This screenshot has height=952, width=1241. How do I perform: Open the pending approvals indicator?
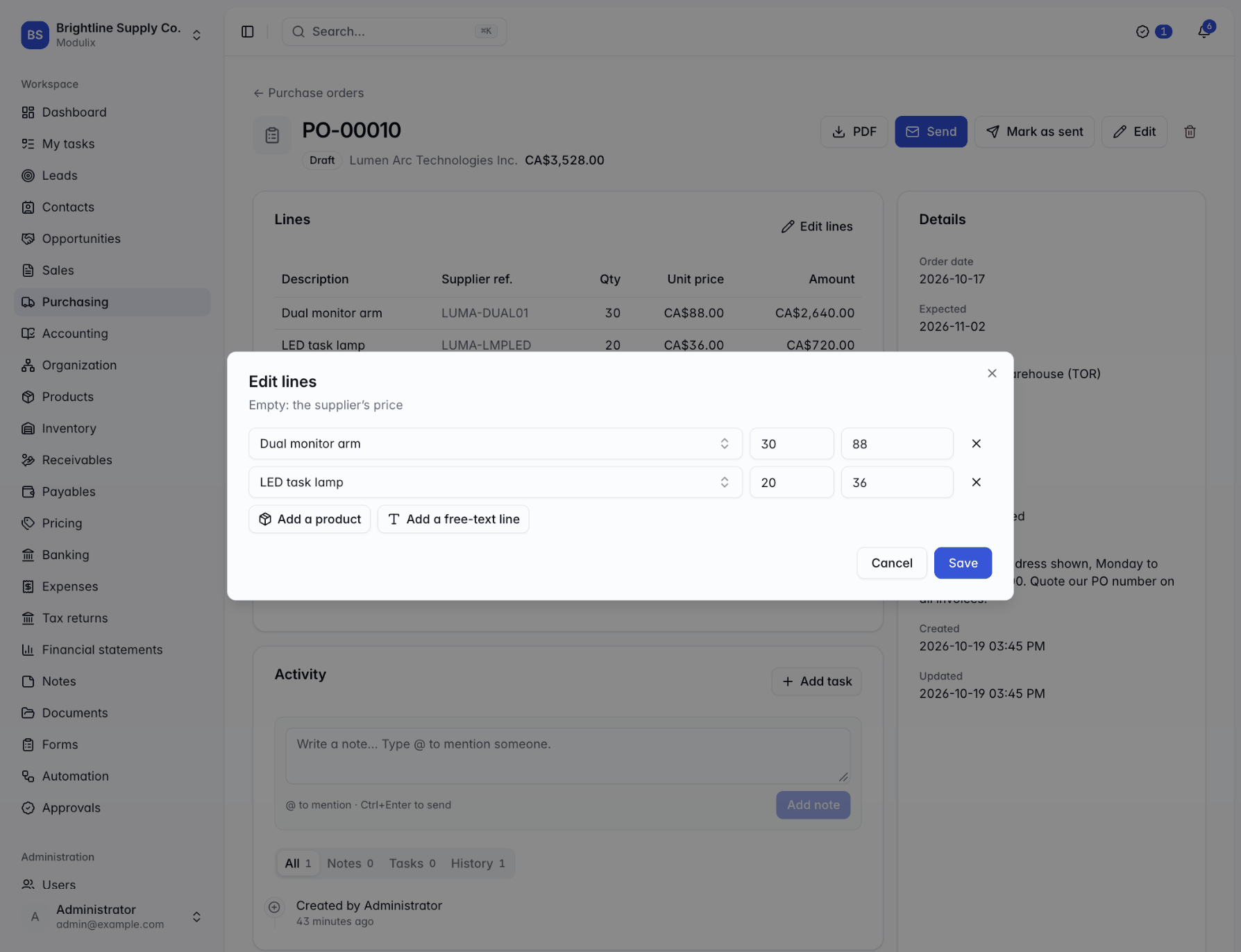click(1154, 31)
